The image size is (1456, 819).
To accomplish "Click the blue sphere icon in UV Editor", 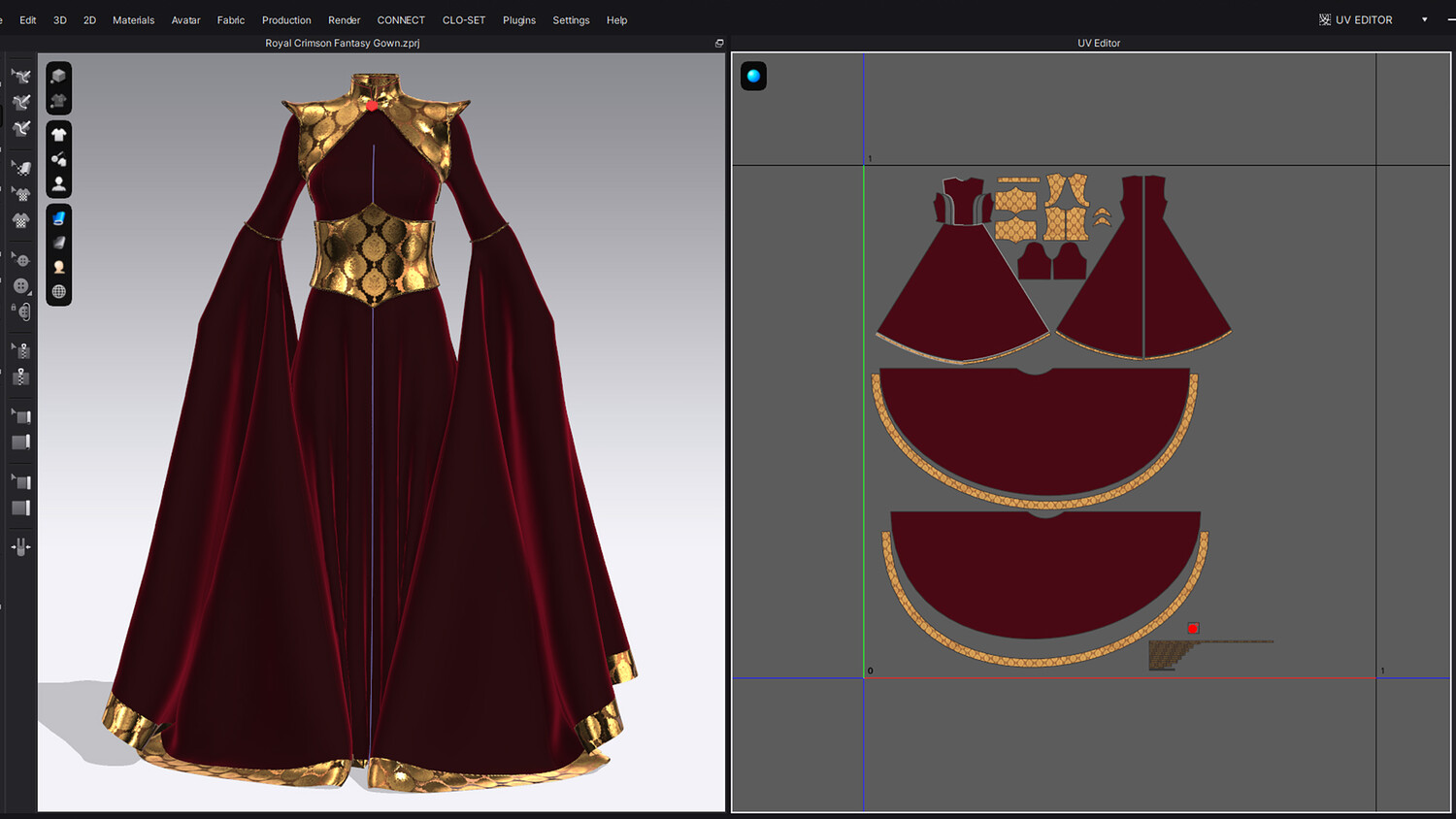I will [x=753, y=76].
